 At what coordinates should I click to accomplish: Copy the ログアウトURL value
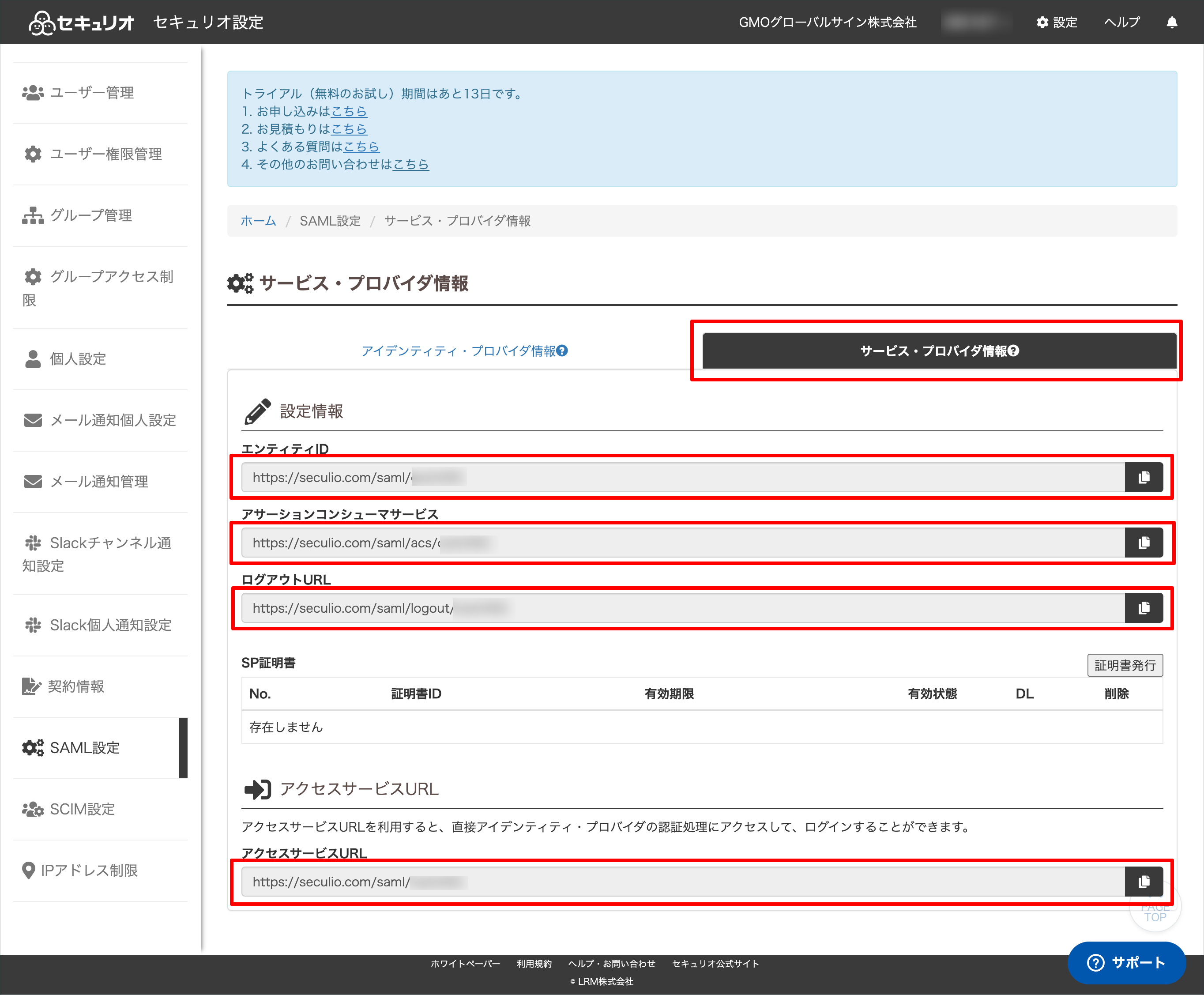[x=1143, y=608]
